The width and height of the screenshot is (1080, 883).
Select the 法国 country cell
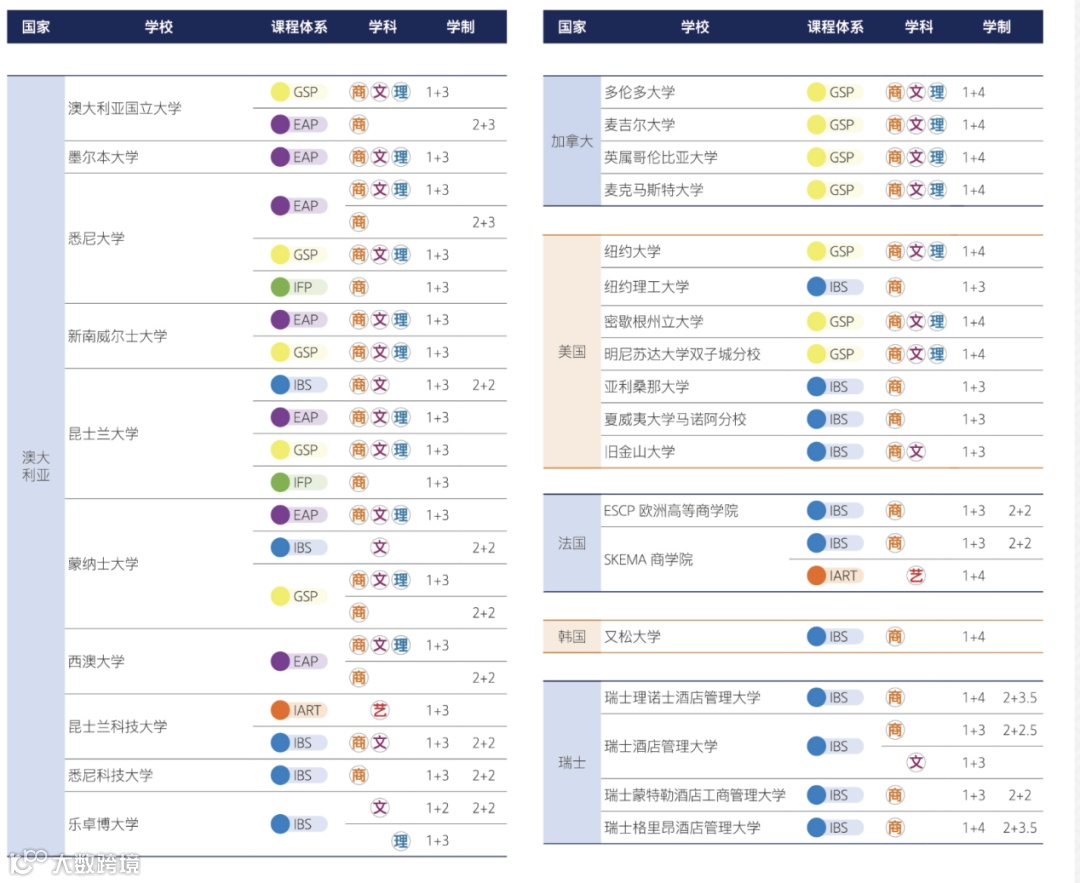tap(572, 543)
